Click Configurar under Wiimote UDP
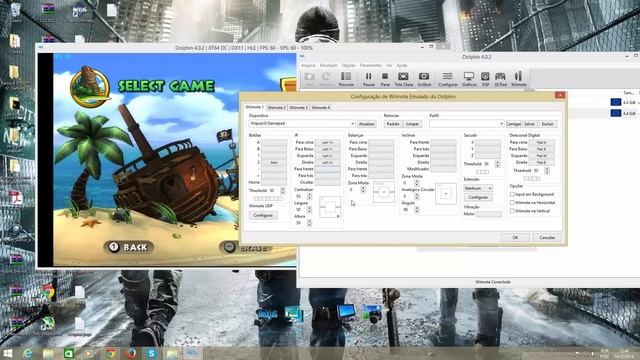The width and height of the screenshot is (640, 360). (263, 215)
